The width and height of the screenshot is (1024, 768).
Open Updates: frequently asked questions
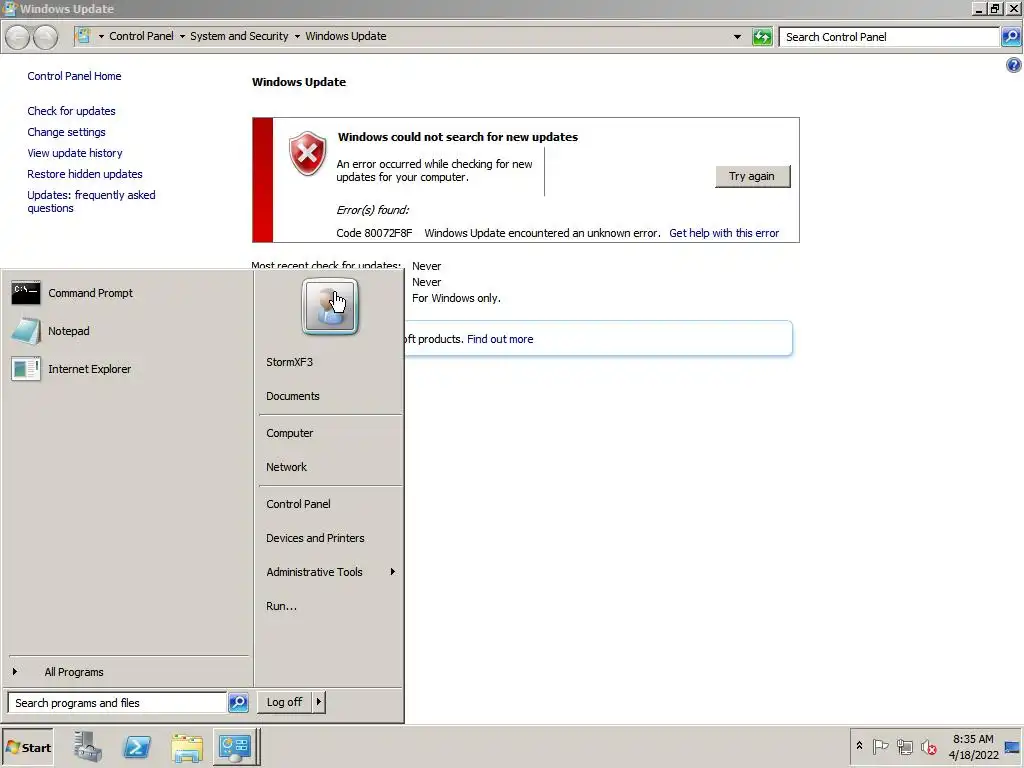pyautogui.click(x=91, y=201)
